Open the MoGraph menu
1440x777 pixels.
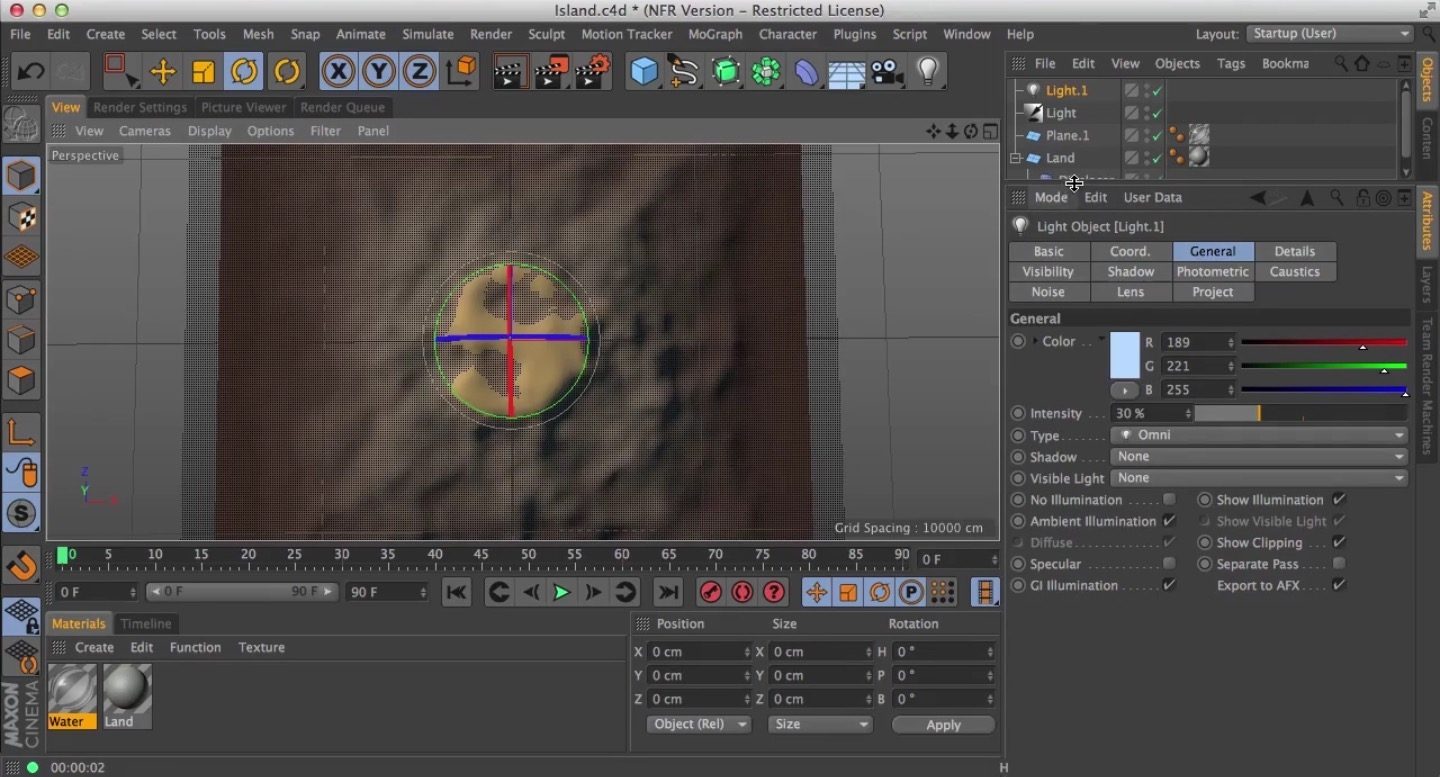point(715,34)
